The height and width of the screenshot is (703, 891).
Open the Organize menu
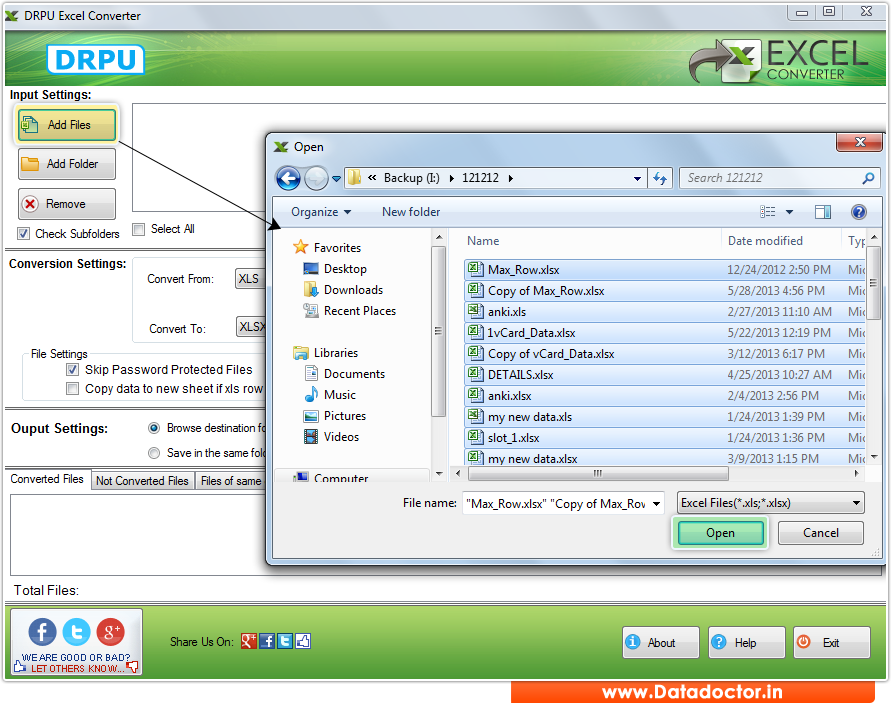pyautogui.click(x=321, y=212)
